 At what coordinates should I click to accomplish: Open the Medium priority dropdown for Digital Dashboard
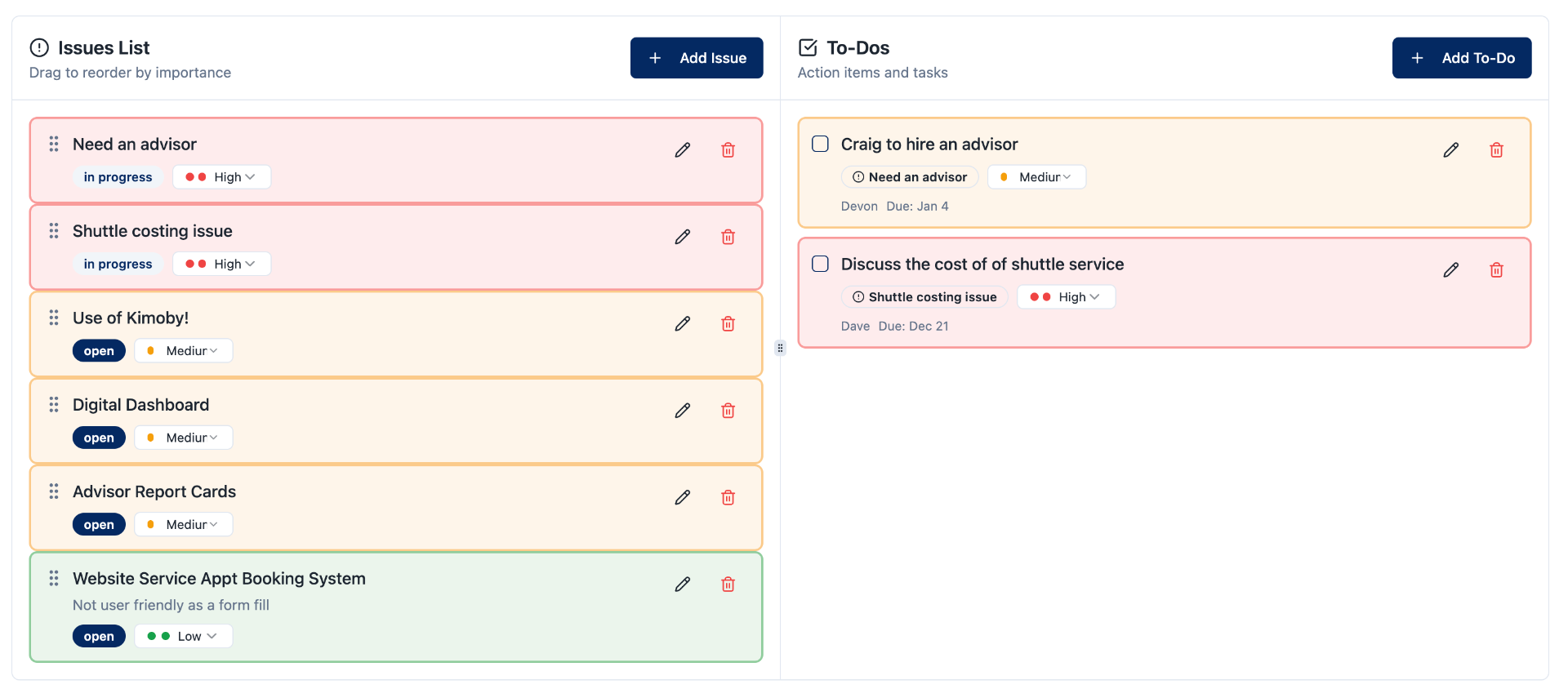click(x=184, y=438)
